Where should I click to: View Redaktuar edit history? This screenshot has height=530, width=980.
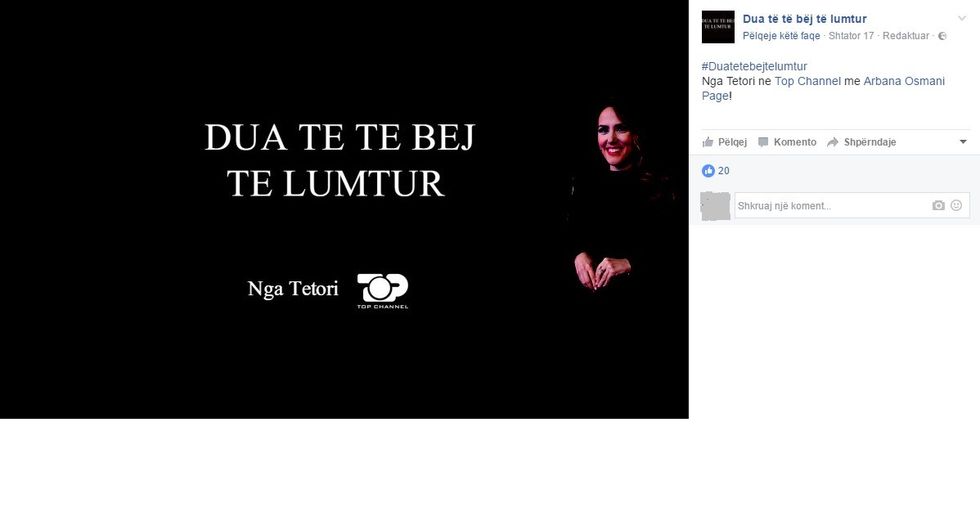[906, 36]
